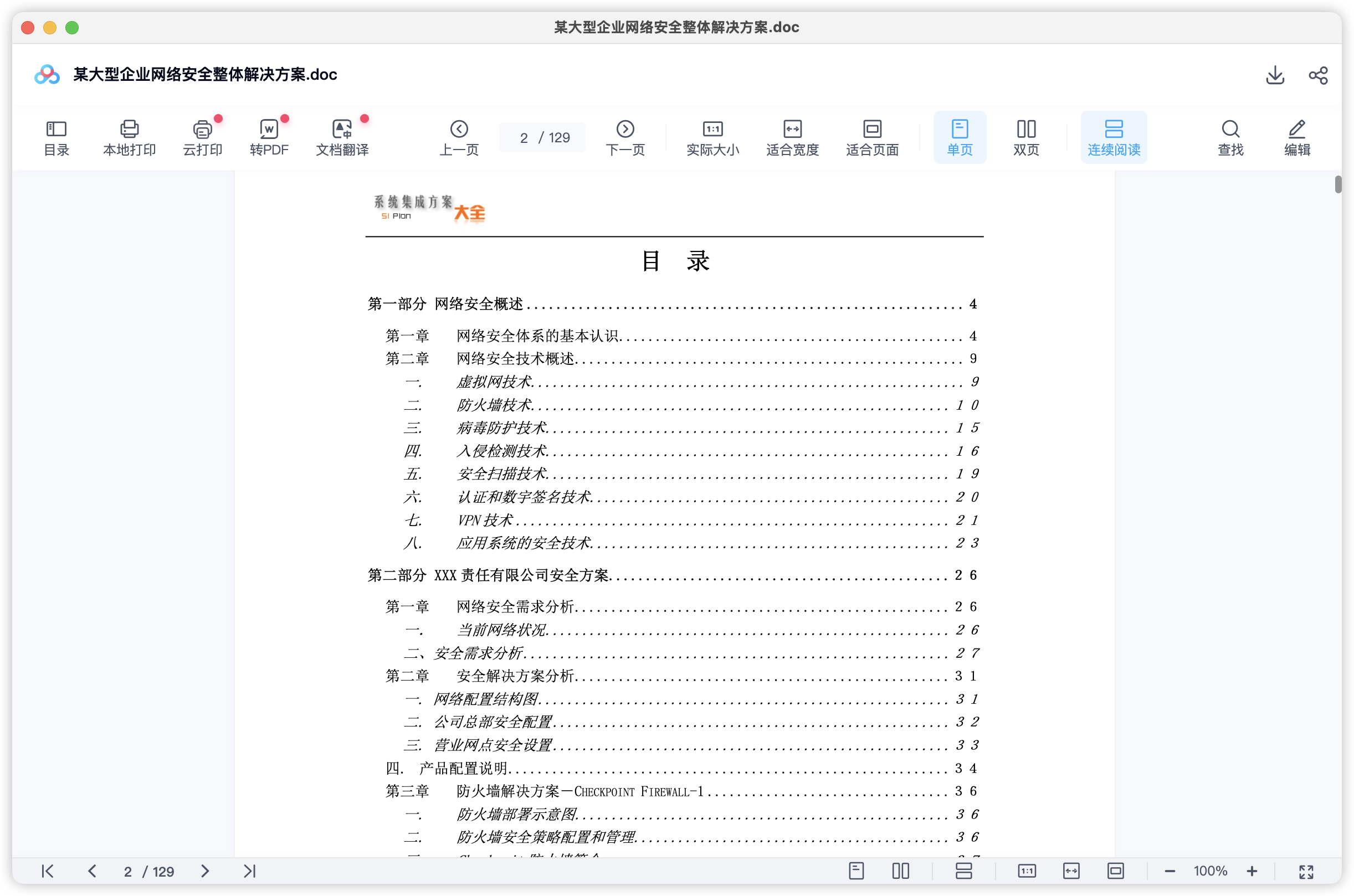Image resolution: width=1354 pixels, height=896 pixels.
Task: Open the 文档翻译 translation tool
Action: click(342, 137)
